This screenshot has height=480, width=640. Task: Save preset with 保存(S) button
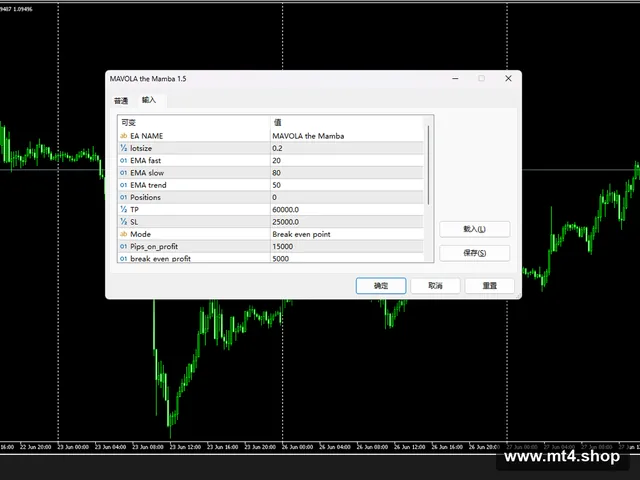pyautogui.click(x=474, y=253)
